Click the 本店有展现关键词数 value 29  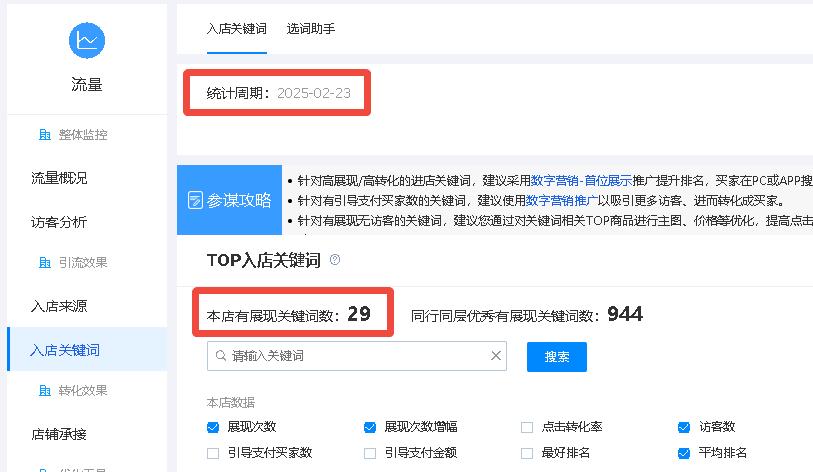coord(359,314)
